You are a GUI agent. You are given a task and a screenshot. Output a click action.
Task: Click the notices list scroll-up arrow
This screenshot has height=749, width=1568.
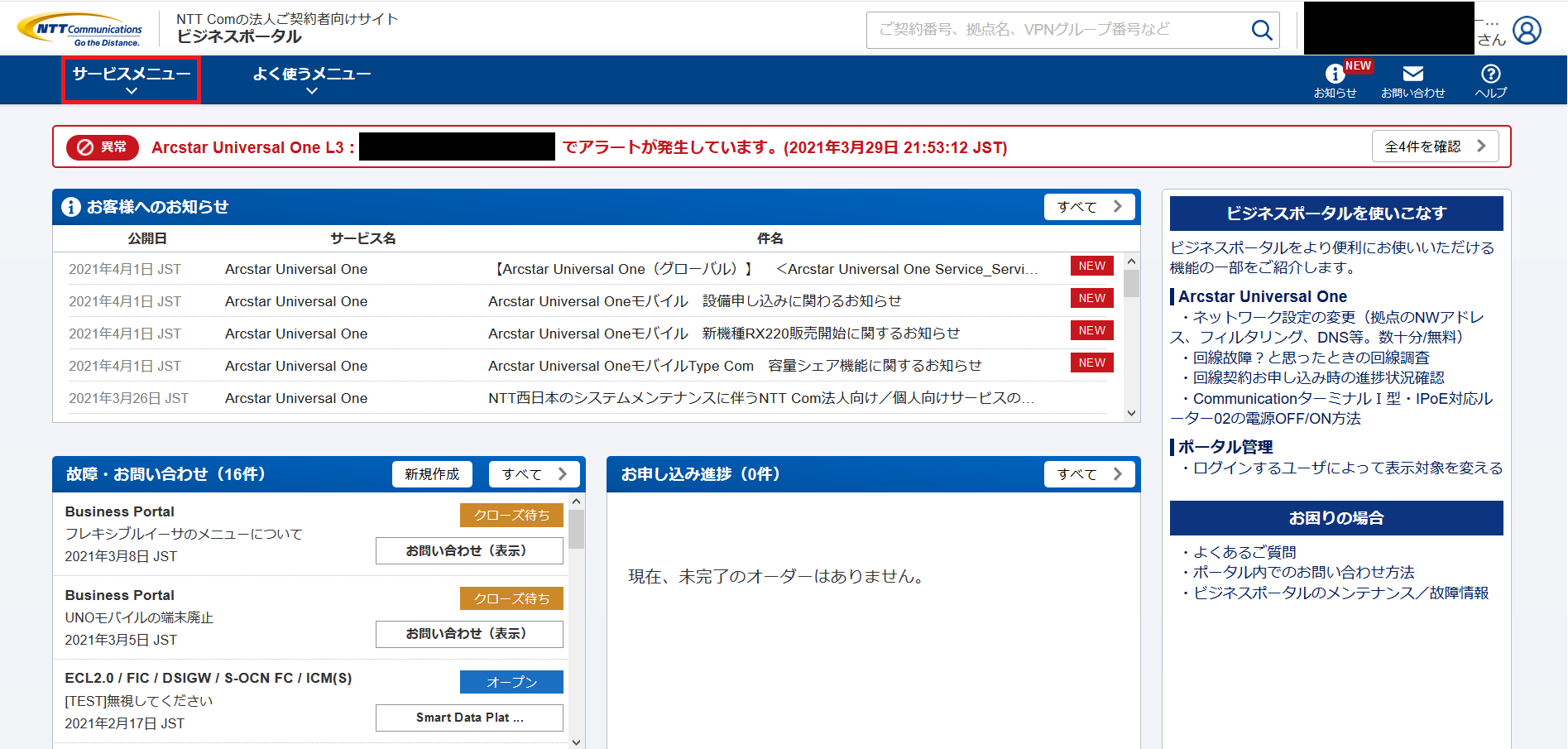[1131, 262]
